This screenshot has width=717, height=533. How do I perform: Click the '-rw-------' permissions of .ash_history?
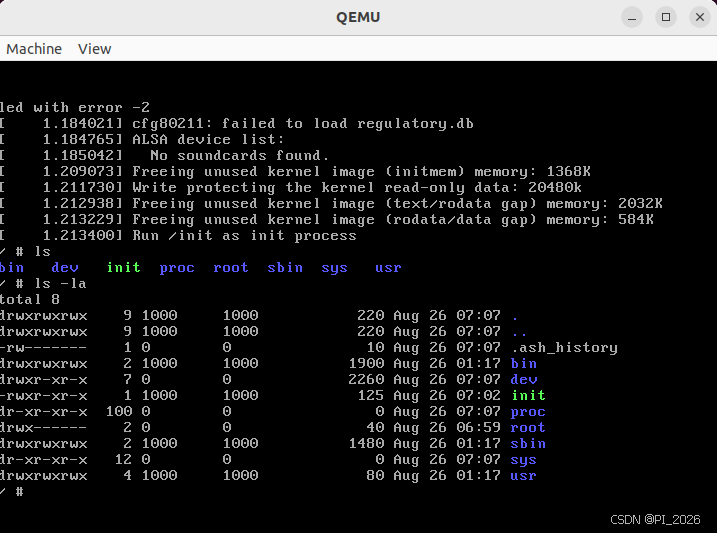(43, 348)
